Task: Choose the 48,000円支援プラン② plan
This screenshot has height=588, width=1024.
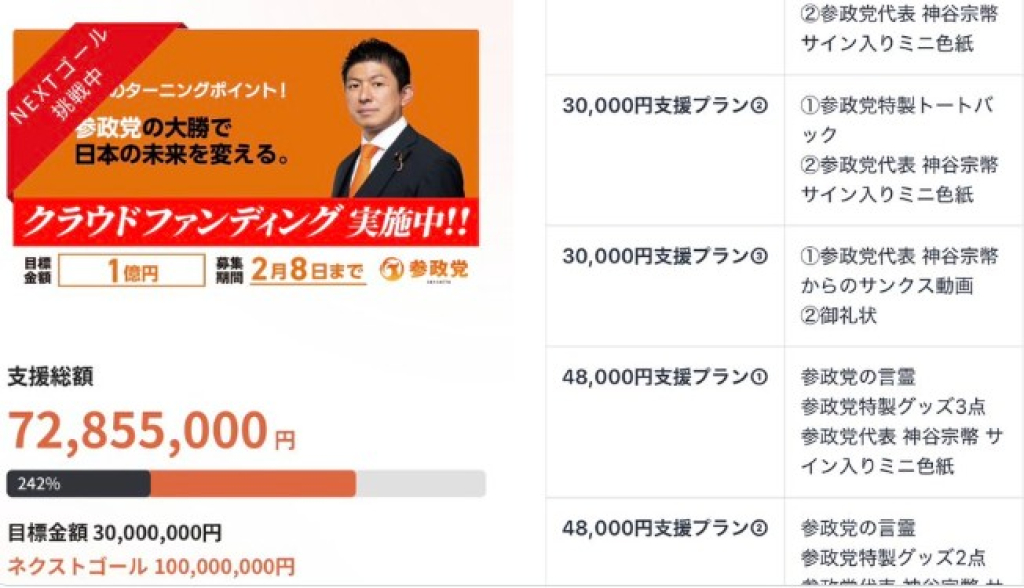Action: coord(665,527)
